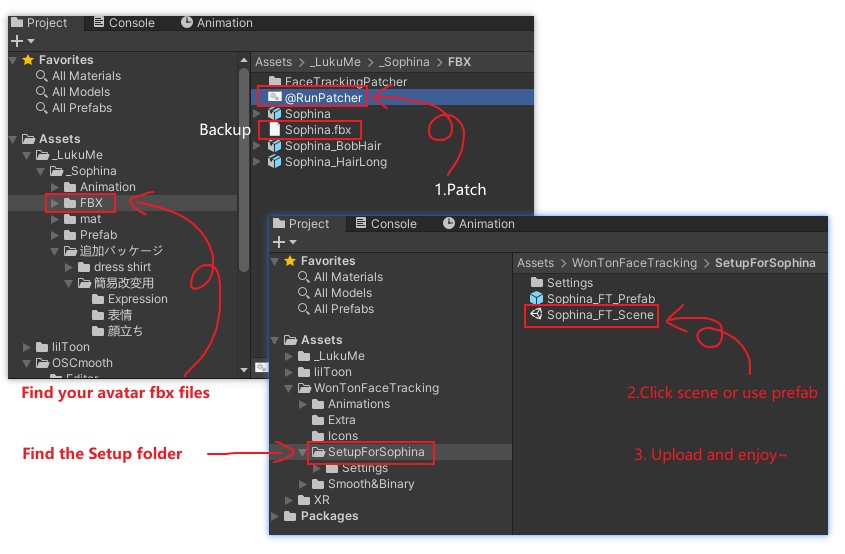Expand the Sophina model asset arrow
Viewport: 845px width, 554px height.
257,114
